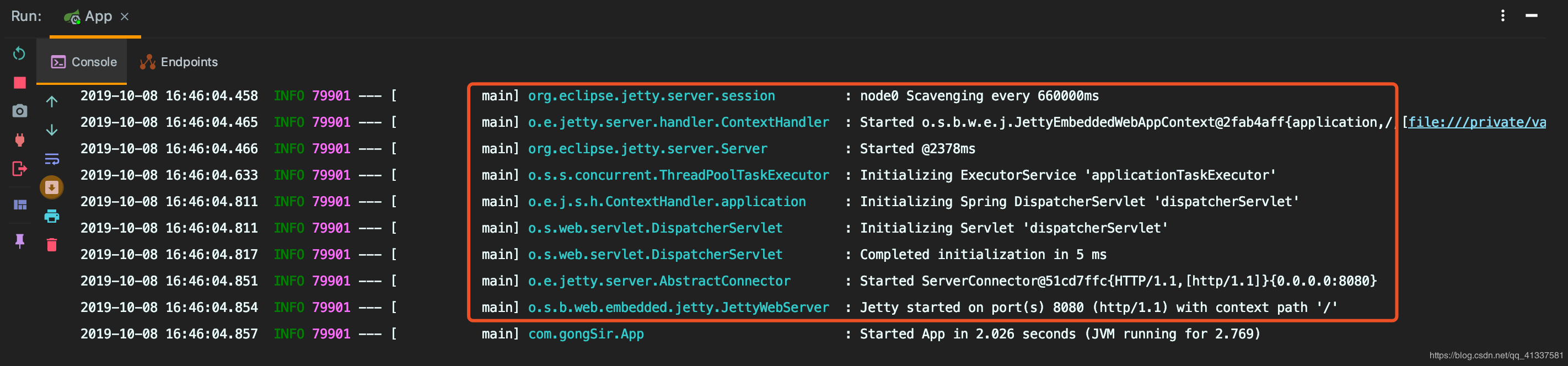The image size is (1568, 366).
Task: Select the App run configuration tab
Action: (89, 17)
